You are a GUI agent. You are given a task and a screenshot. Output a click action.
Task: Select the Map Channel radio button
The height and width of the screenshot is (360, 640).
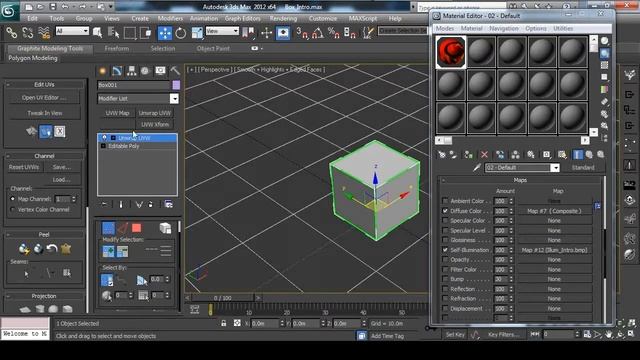pos(13,199)
